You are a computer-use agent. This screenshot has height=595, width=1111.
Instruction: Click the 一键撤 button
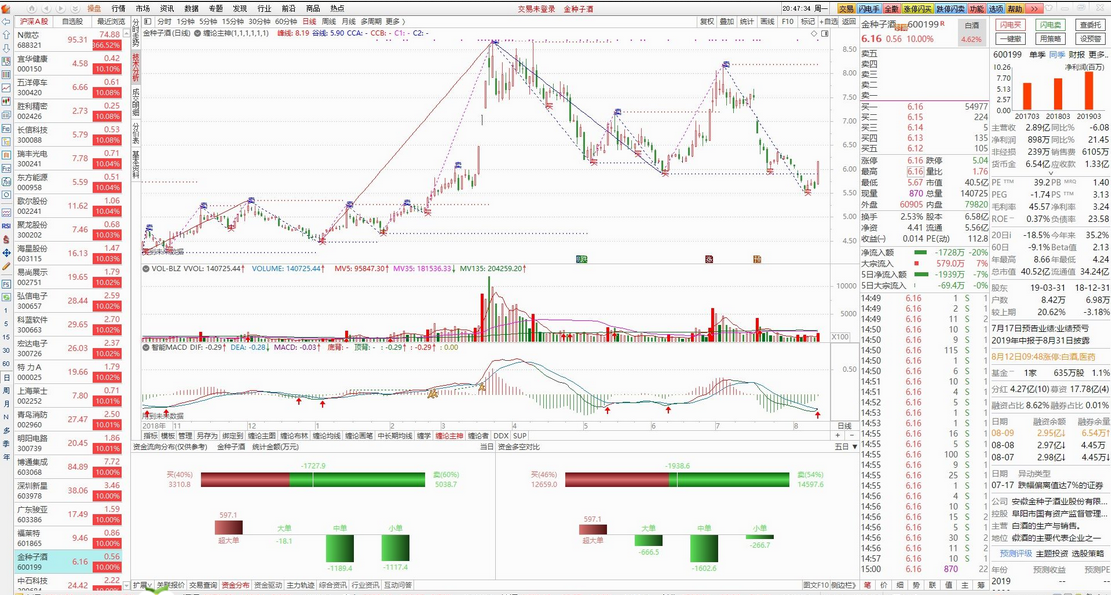[x=1011, y=39]
